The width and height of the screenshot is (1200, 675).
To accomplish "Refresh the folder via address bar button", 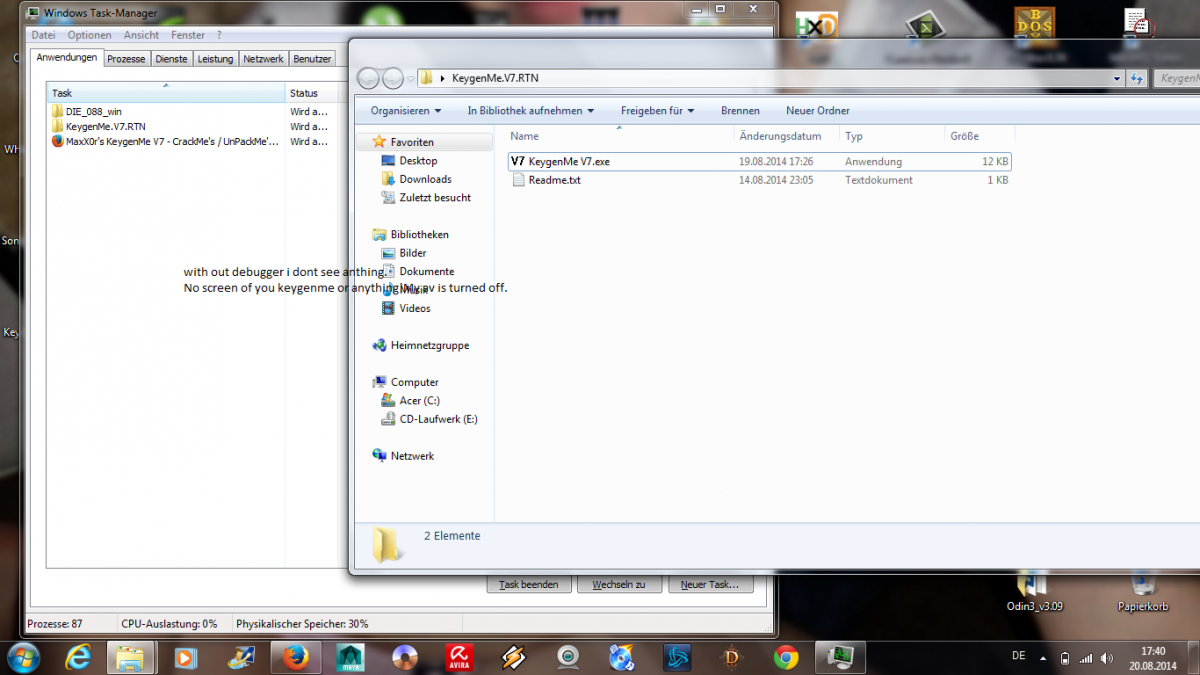I will [1136, 78].
